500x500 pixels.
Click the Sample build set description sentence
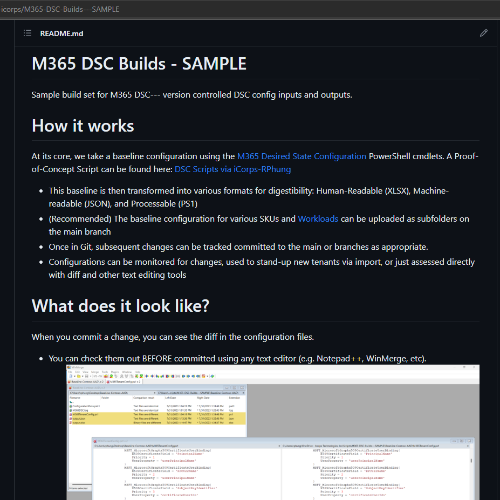[x=192, y=95]
